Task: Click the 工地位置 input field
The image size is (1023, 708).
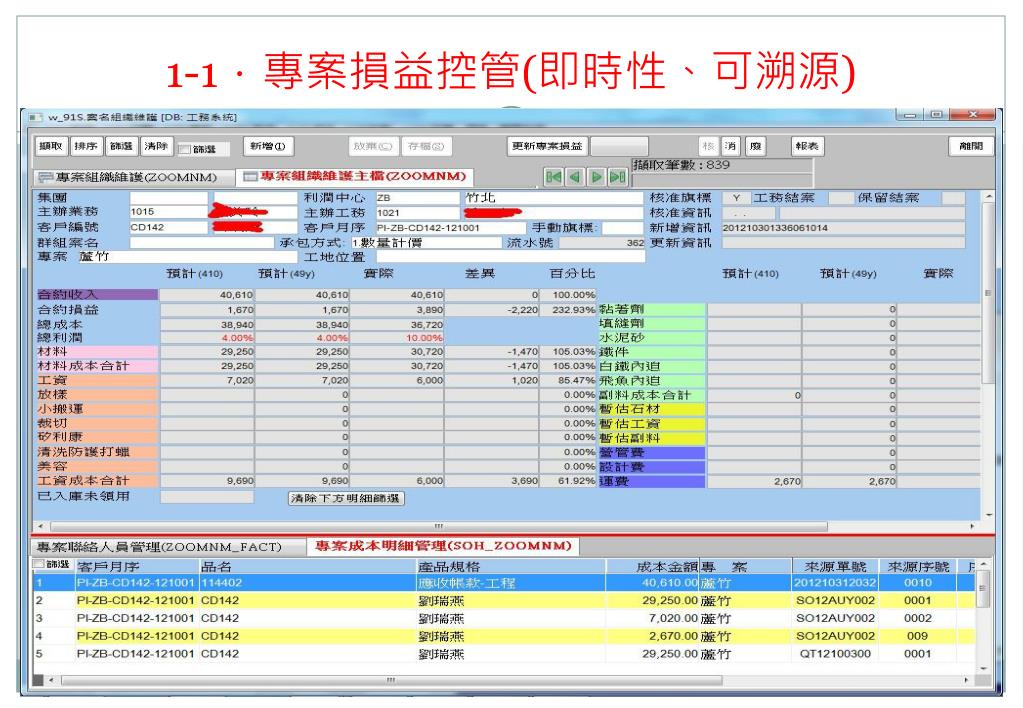Action: coord(510,257)
